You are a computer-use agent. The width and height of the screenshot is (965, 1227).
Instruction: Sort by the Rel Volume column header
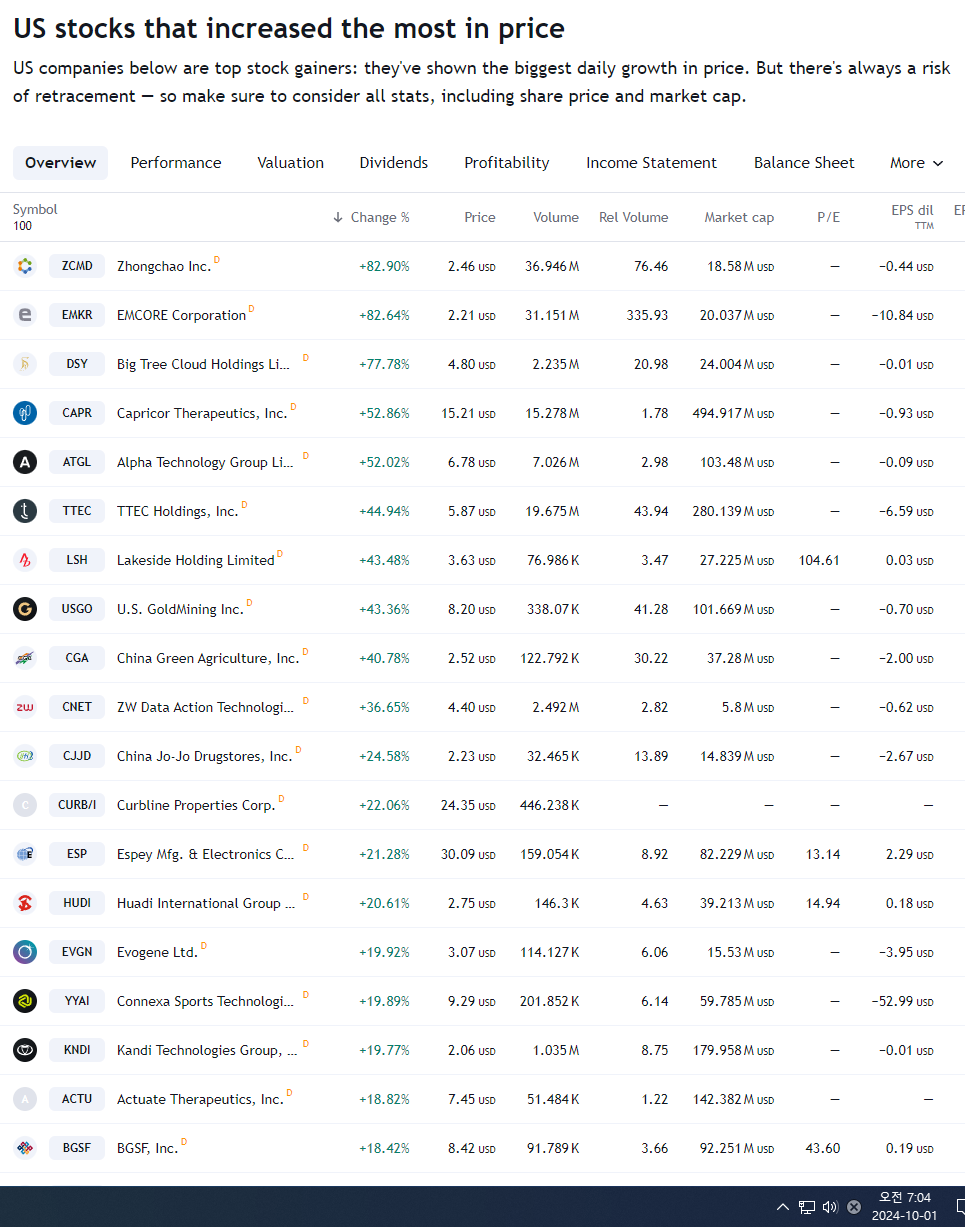634,217
